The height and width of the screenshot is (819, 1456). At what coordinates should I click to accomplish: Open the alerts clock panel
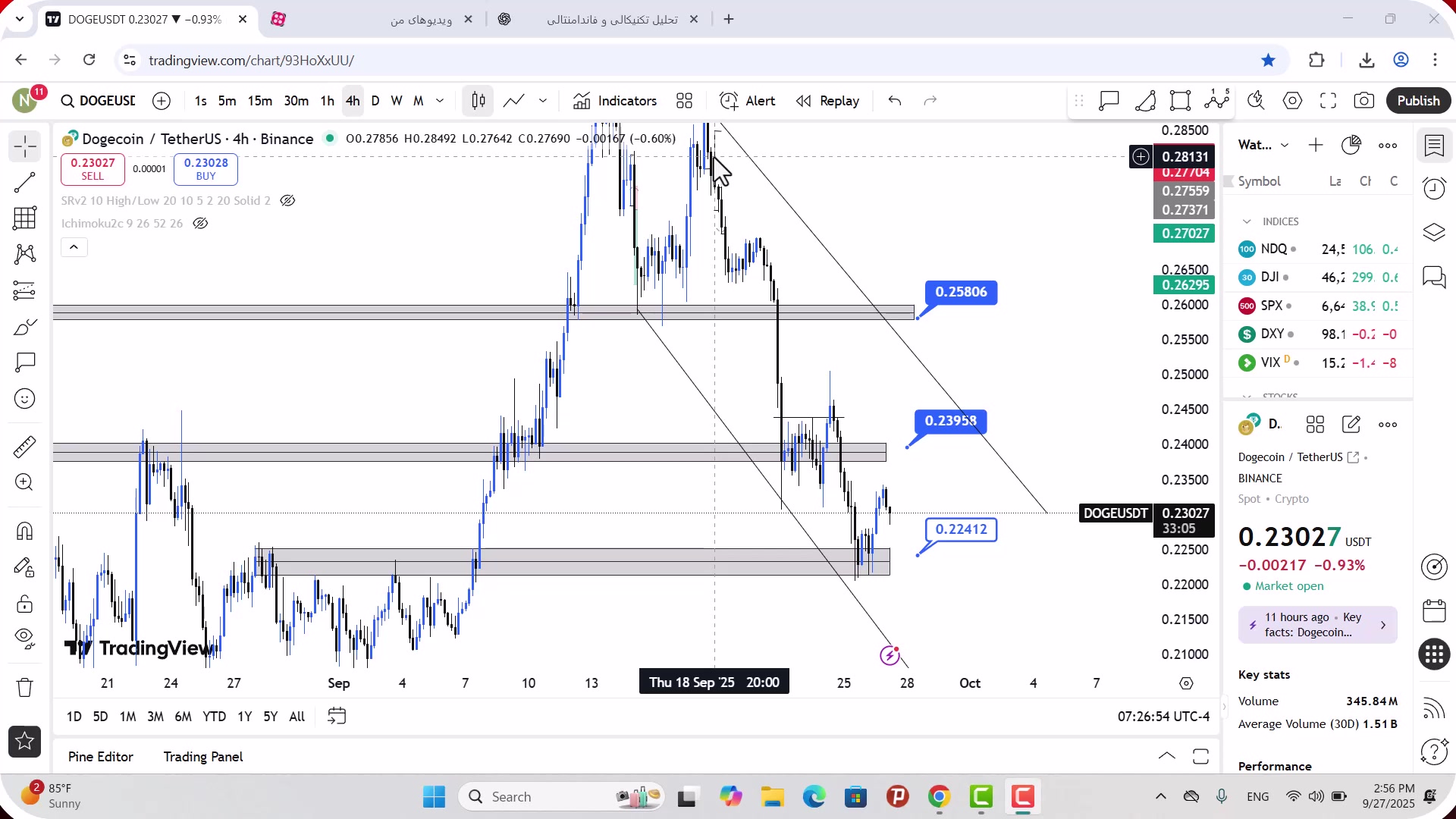(x=1435, y=188)
